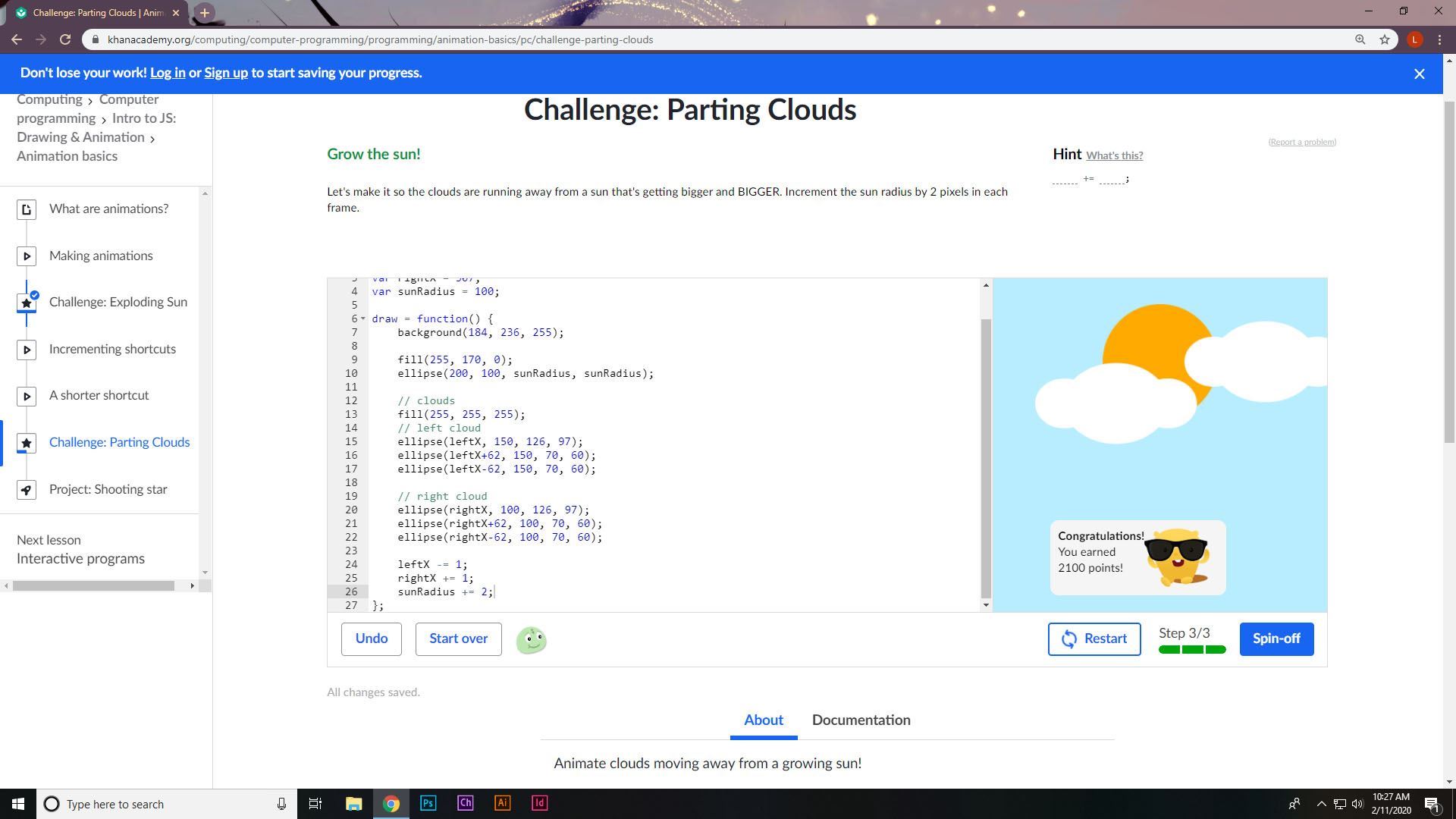Open the Project: Shooting star rocket icon
1456x819 pixels.
tap(27, 490)
